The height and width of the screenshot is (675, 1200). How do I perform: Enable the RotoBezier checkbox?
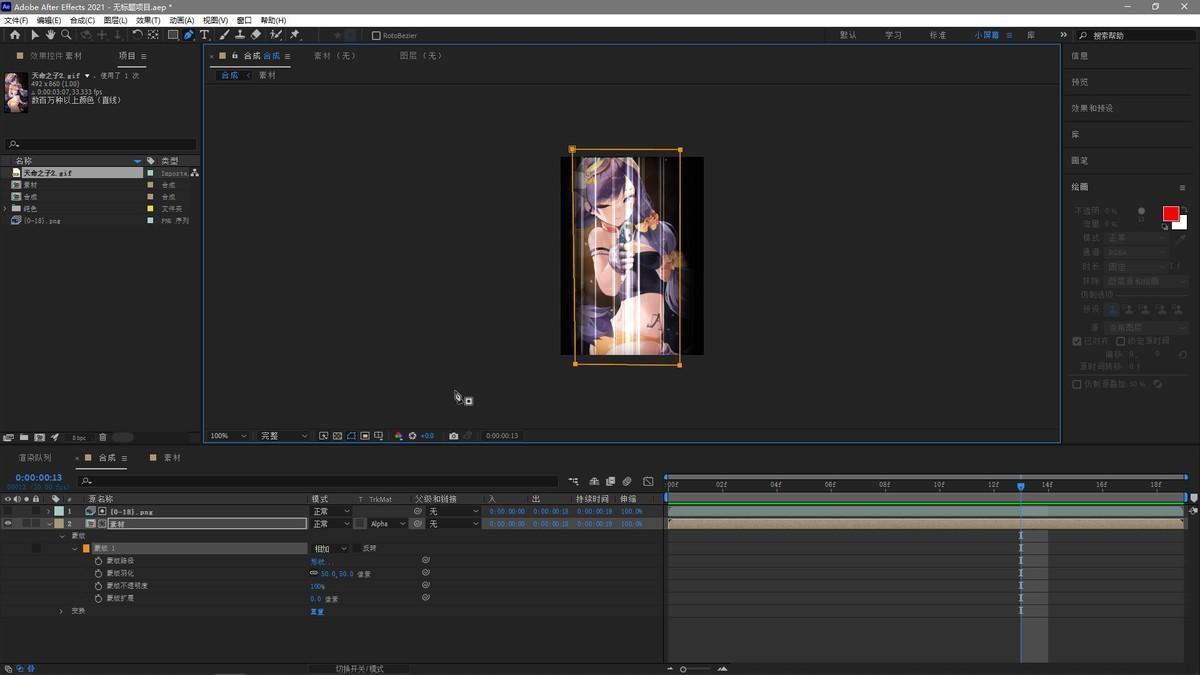(376, 35)
